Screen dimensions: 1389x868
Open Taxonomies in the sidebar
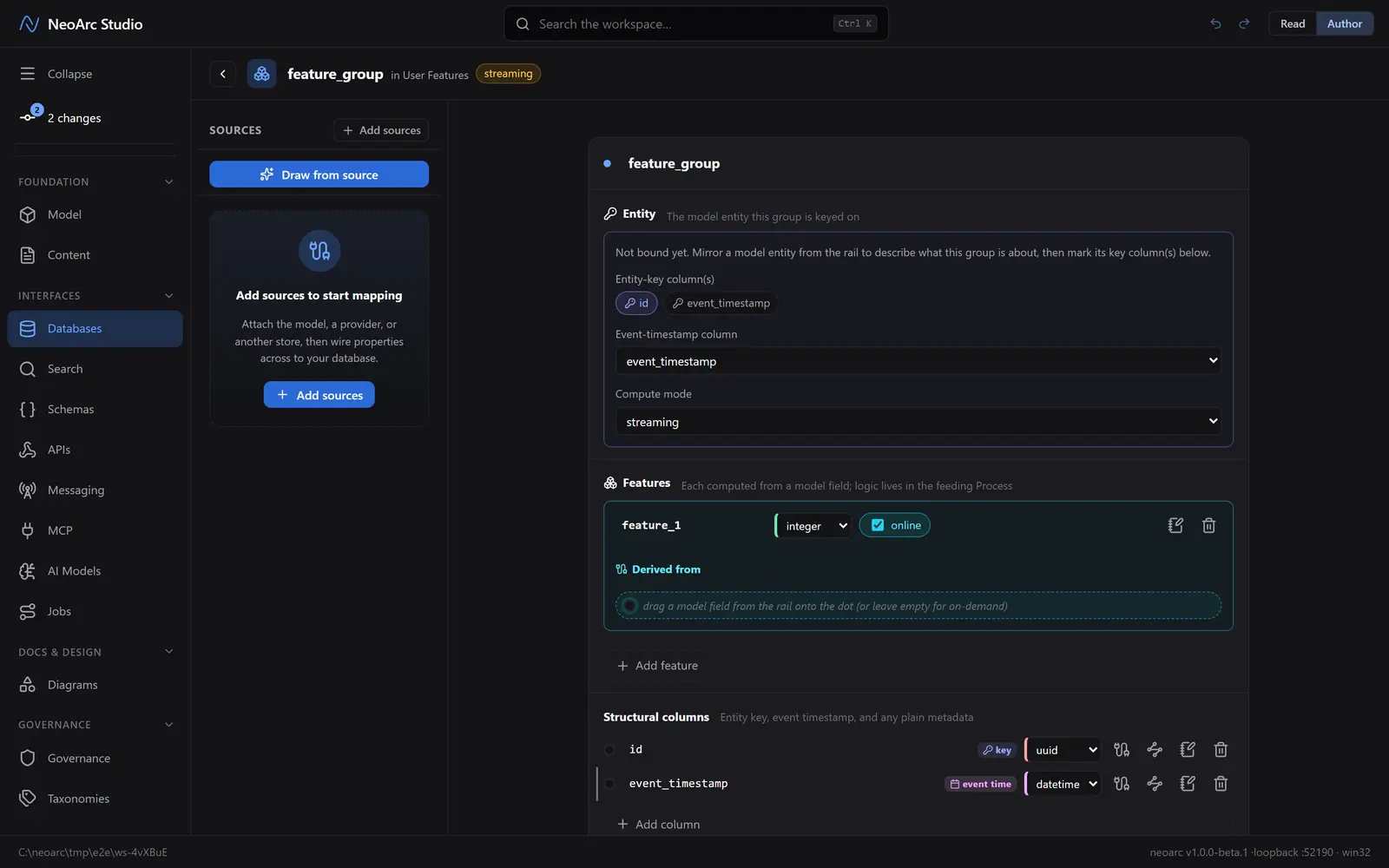click(x=95, y=799)
